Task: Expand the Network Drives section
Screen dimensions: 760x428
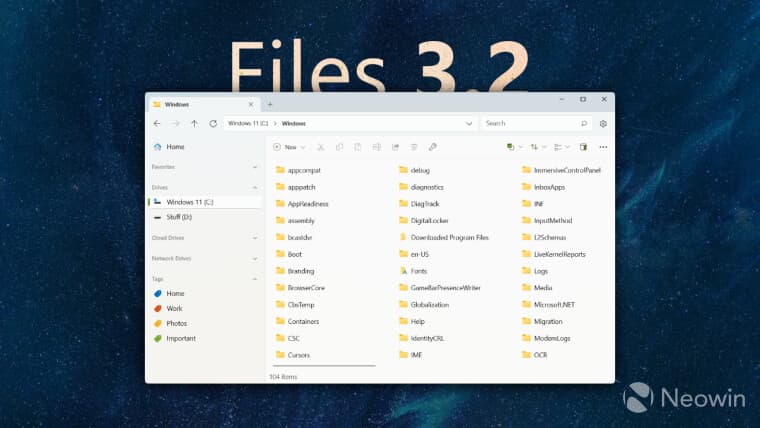Action: [x=255, y=258]
